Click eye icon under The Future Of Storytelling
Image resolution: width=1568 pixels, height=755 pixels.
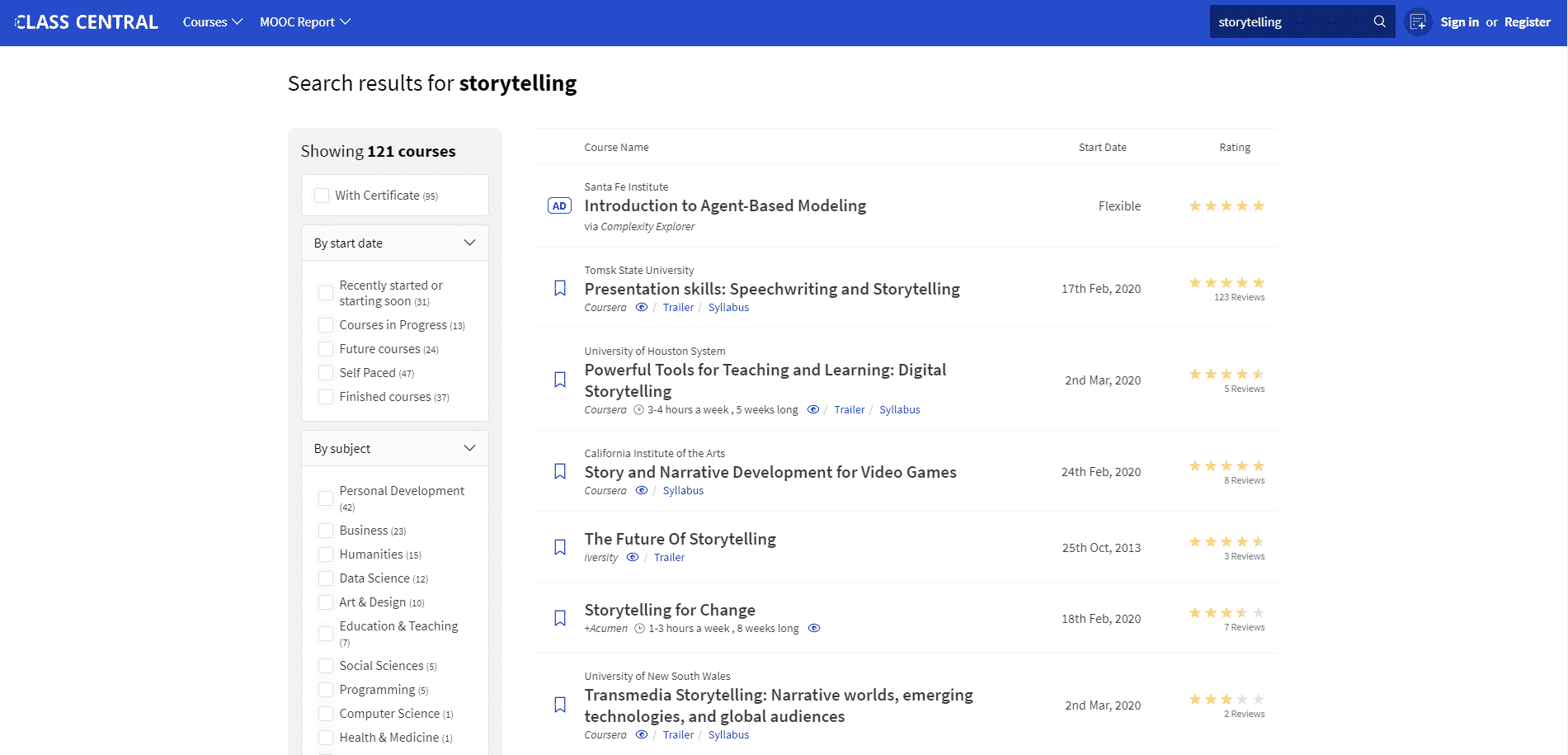[633, 557]
